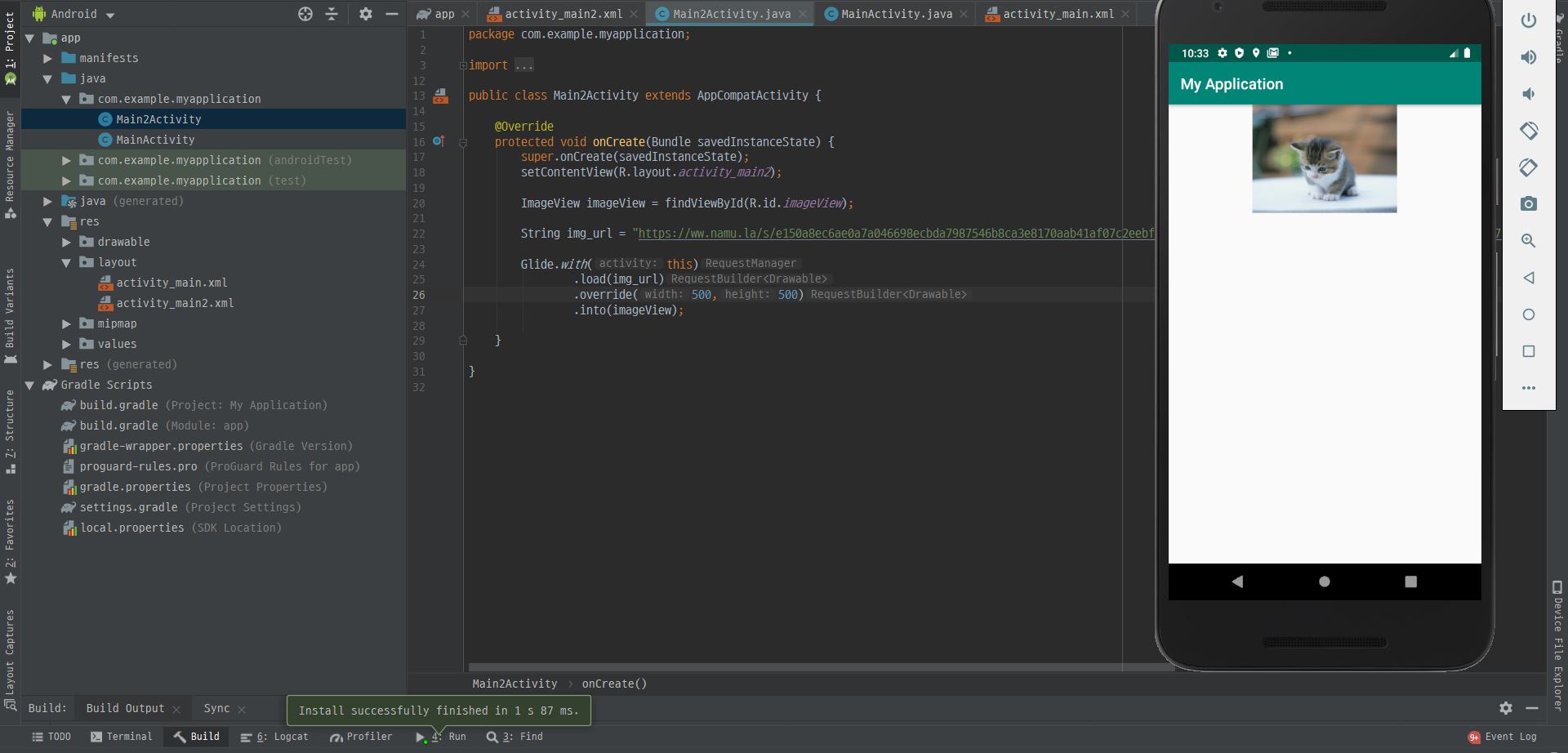Collapse the app module tree node
Image resolution: width=1568 pixels, height=753 pixels.
pos(30,38)
